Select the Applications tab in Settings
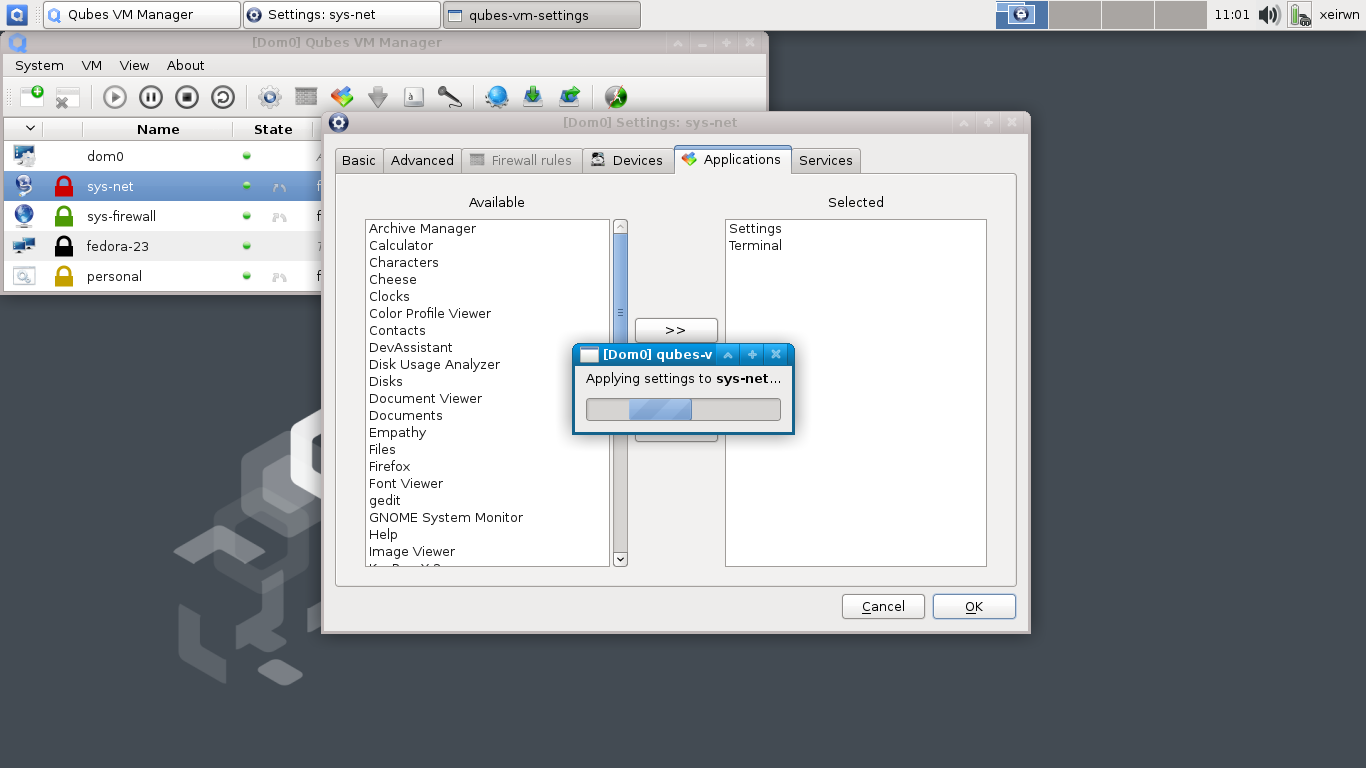This screenshot has width=1366, height=768. pos(732,159)
